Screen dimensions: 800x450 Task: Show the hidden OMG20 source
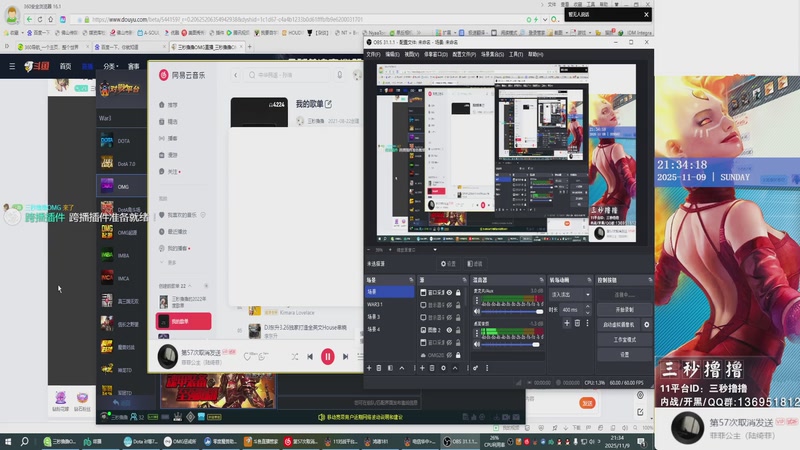coord(449,355)
